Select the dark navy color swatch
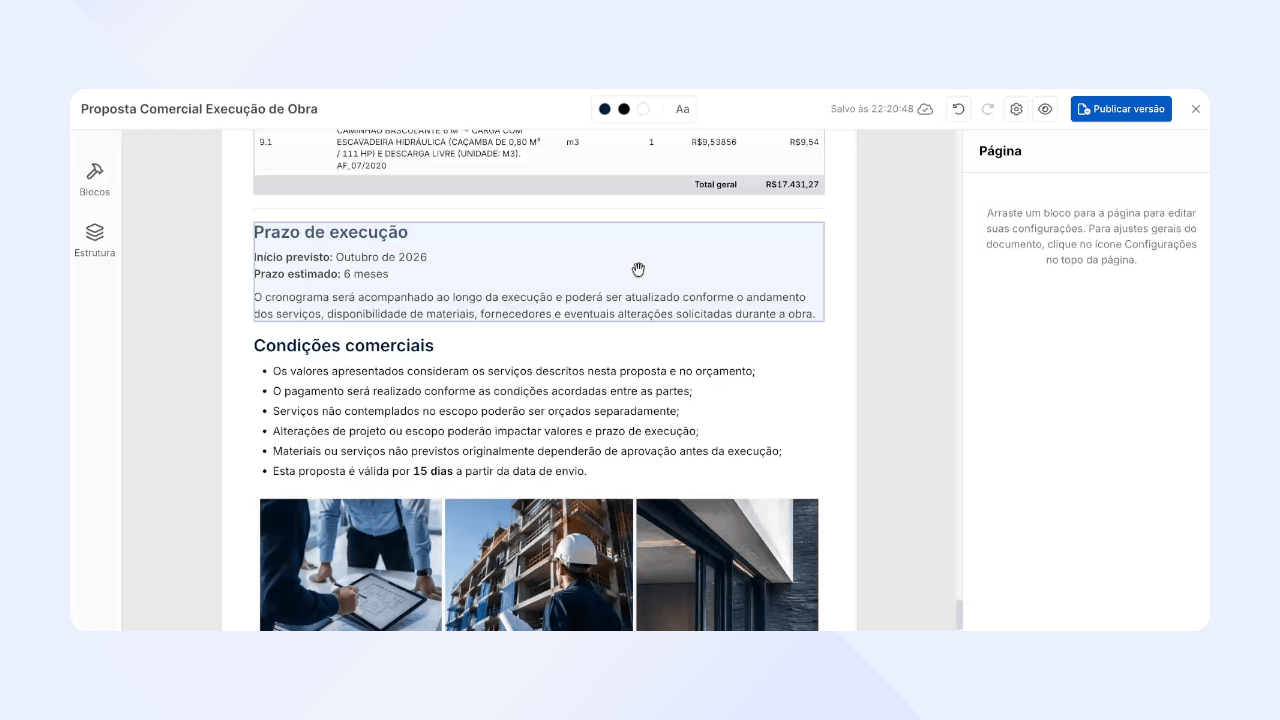Viewport: 1280px width, 720px height. pos(604,109)
